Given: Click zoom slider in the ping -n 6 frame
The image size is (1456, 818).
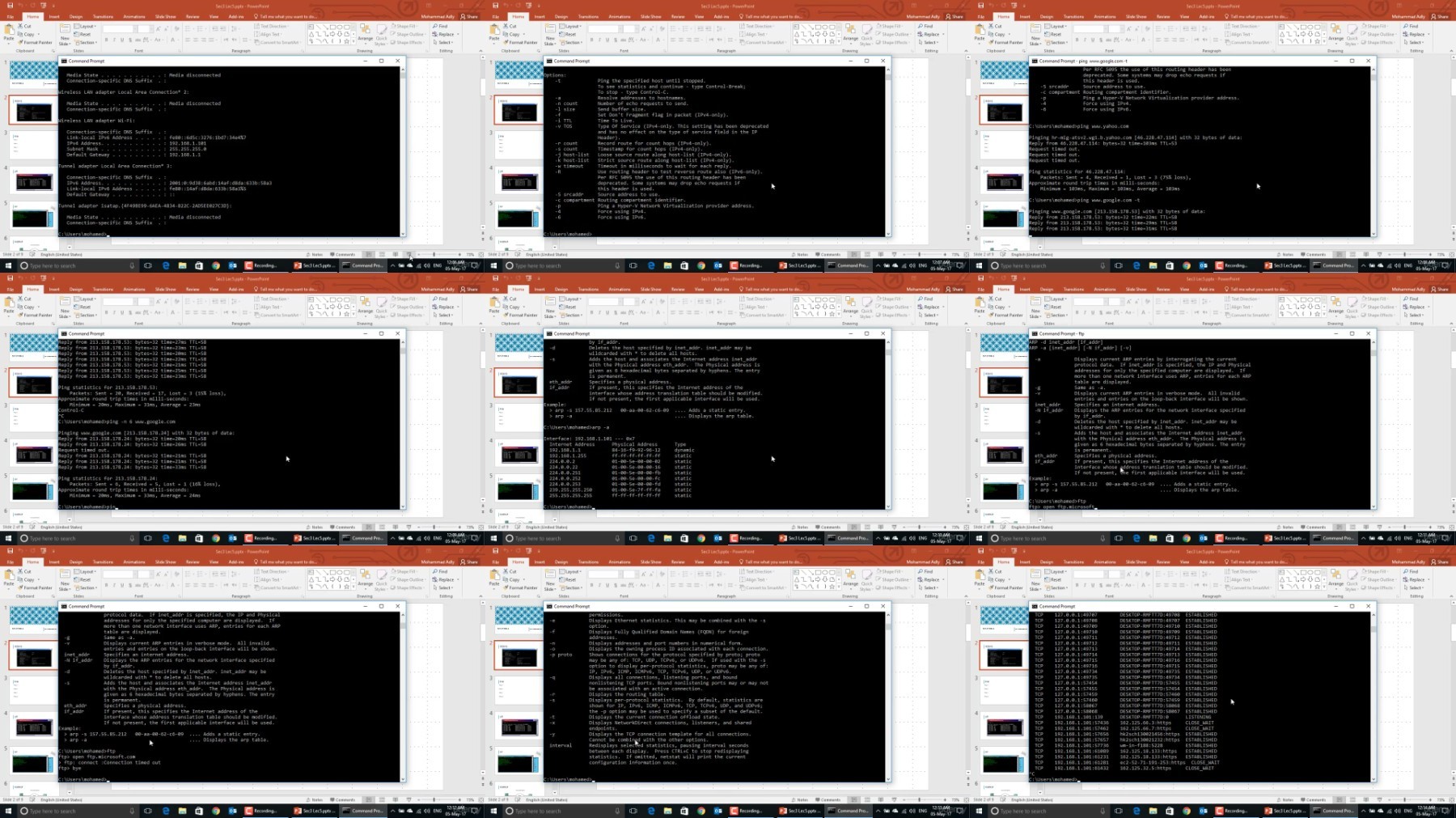Looking at the screenshot, I should 435,527.
